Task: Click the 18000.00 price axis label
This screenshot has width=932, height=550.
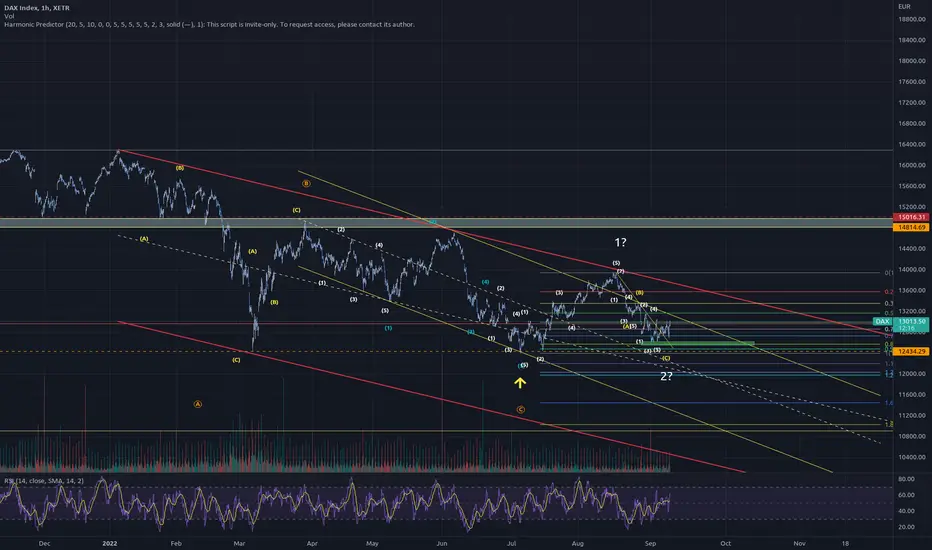Action: [912, 61]
